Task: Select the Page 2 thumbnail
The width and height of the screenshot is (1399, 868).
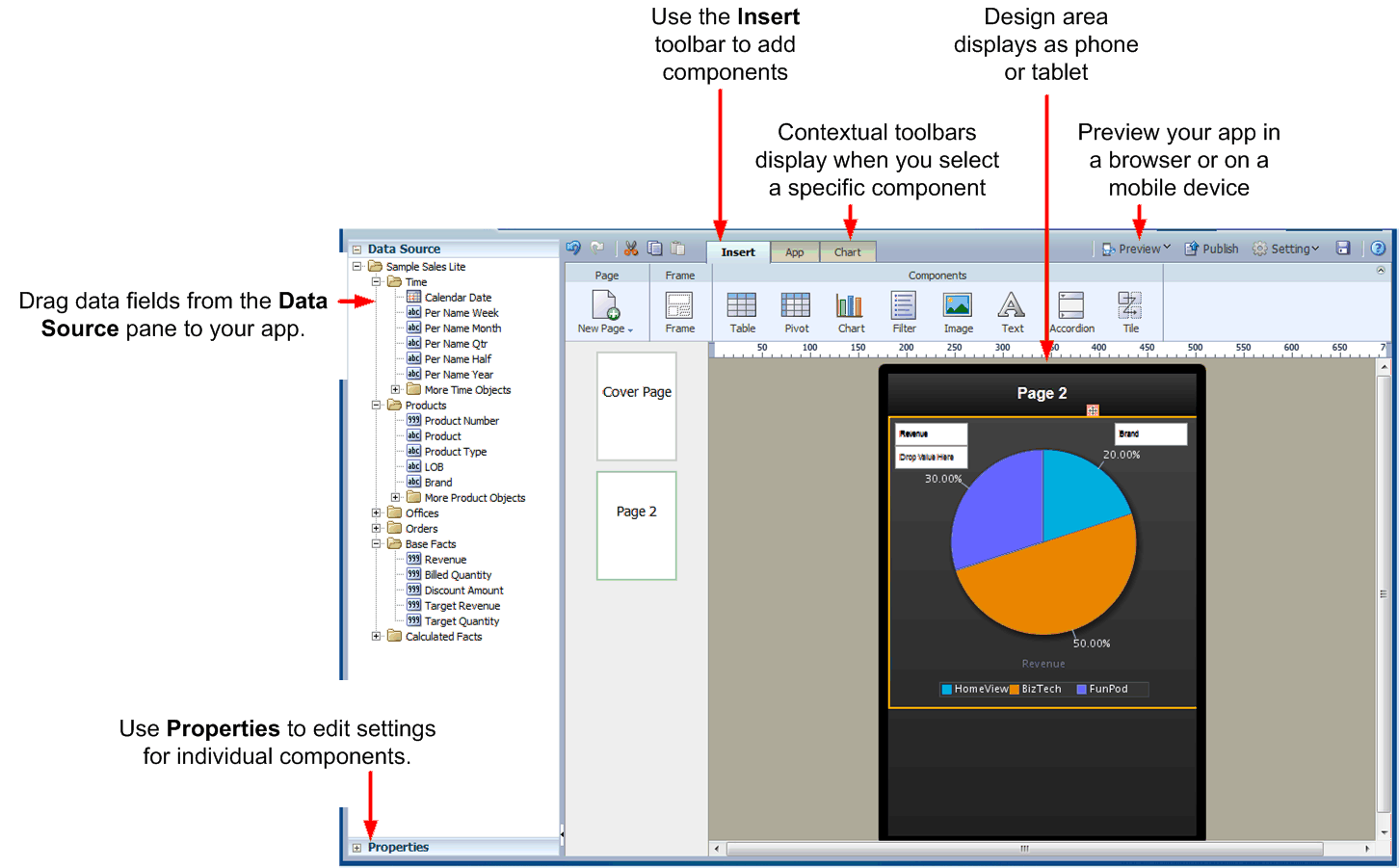Action: click(636, 525)
